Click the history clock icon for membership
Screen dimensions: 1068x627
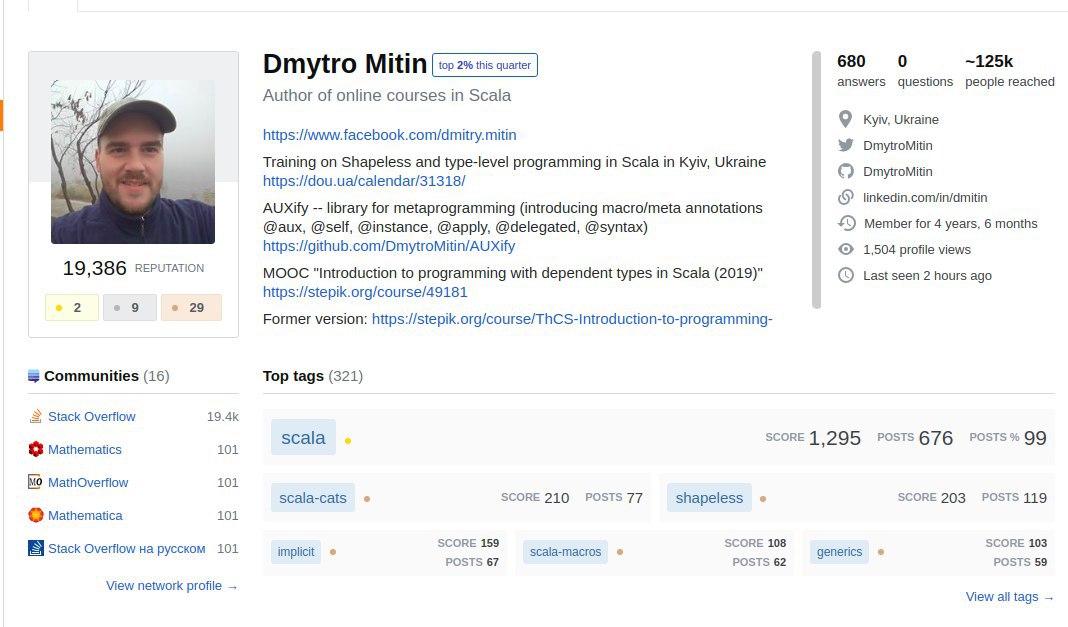846,223
